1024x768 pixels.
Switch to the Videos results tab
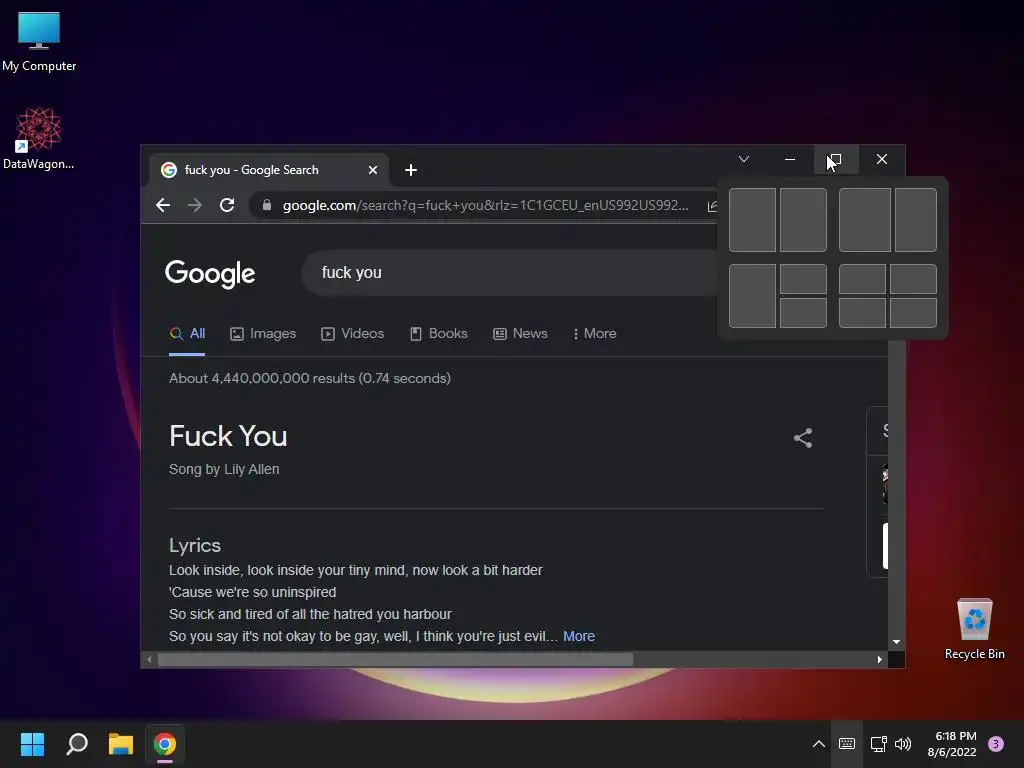click(353, 334)
